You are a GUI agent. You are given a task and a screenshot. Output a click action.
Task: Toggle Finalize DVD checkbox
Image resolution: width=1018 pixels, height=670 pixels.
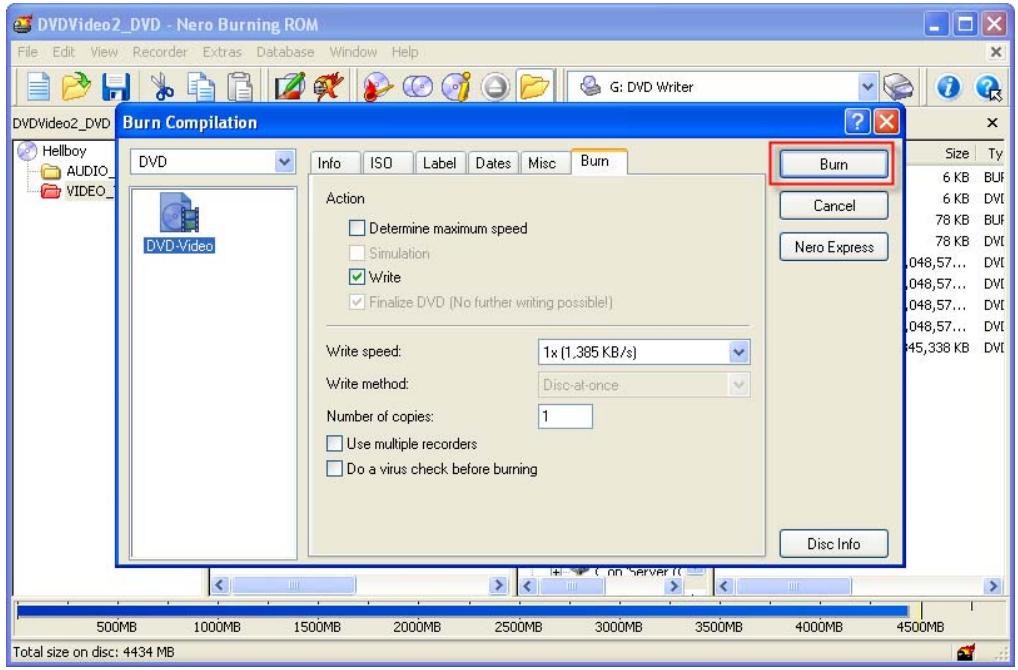[x=357, y=302]
